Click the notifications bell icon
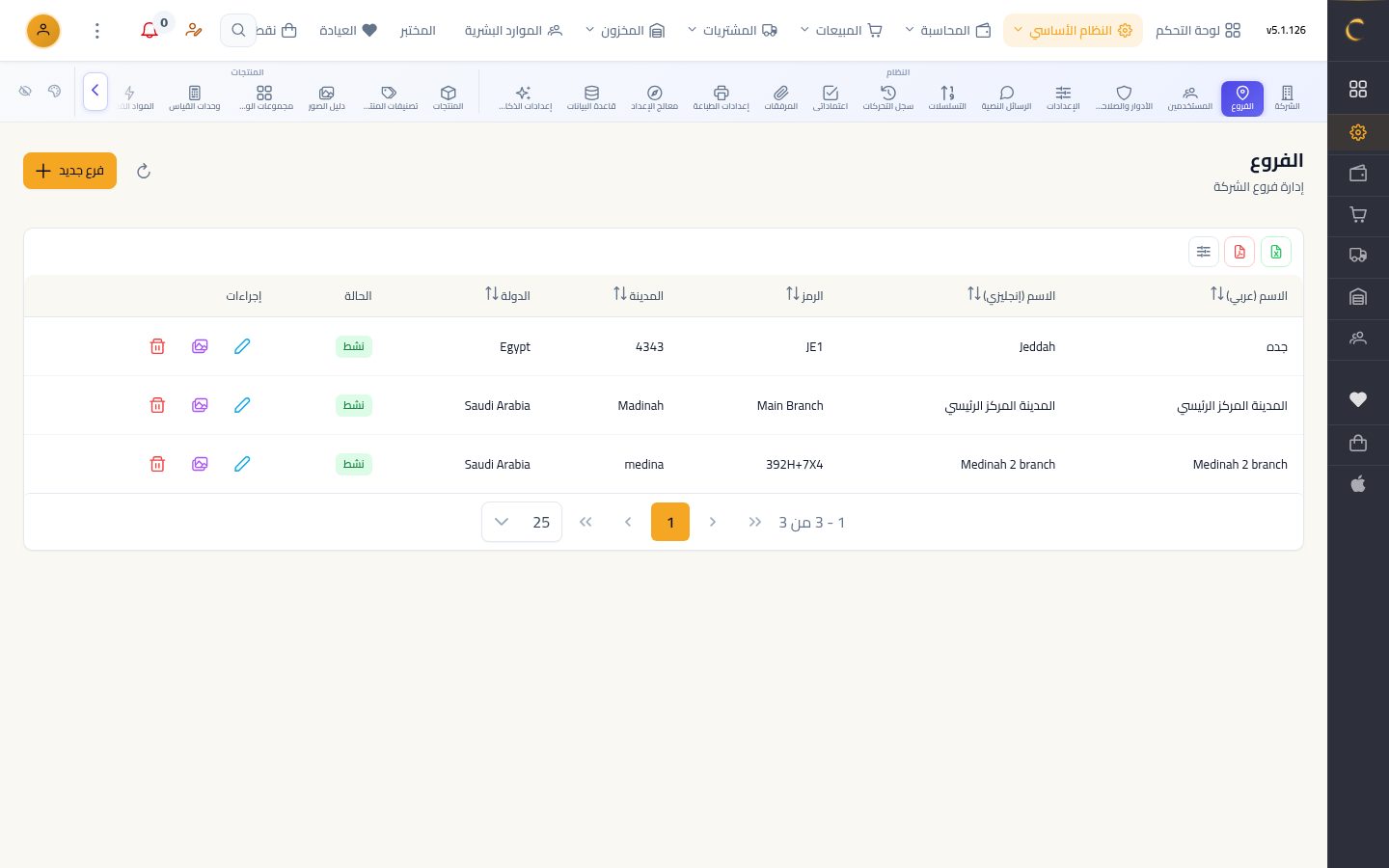Viewport: 1389px width, 868px height. [150, 31]
